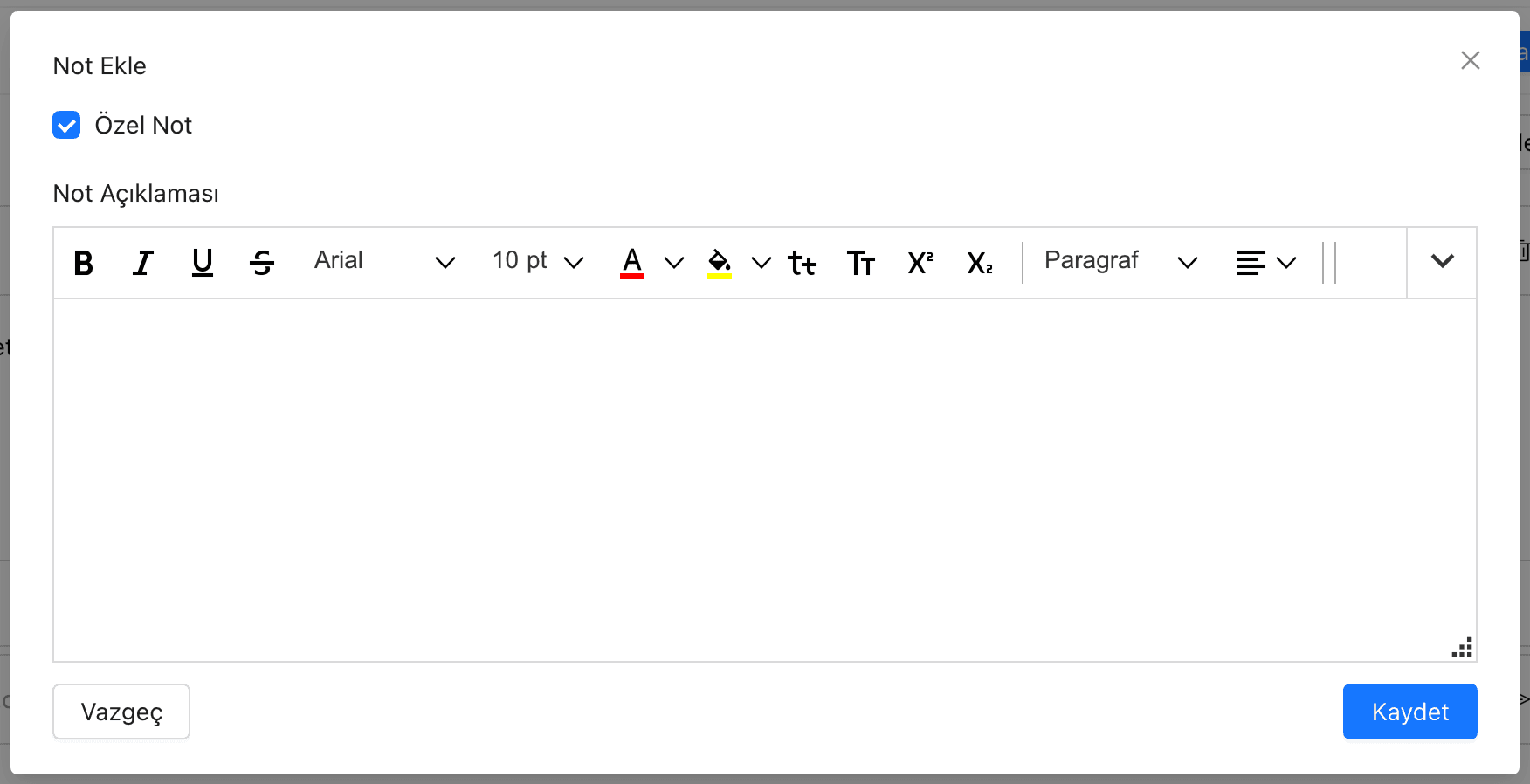The height and width of the screenshot is (784, 1530).
Task: Apply italic formatting
Action: pos(143,262)
